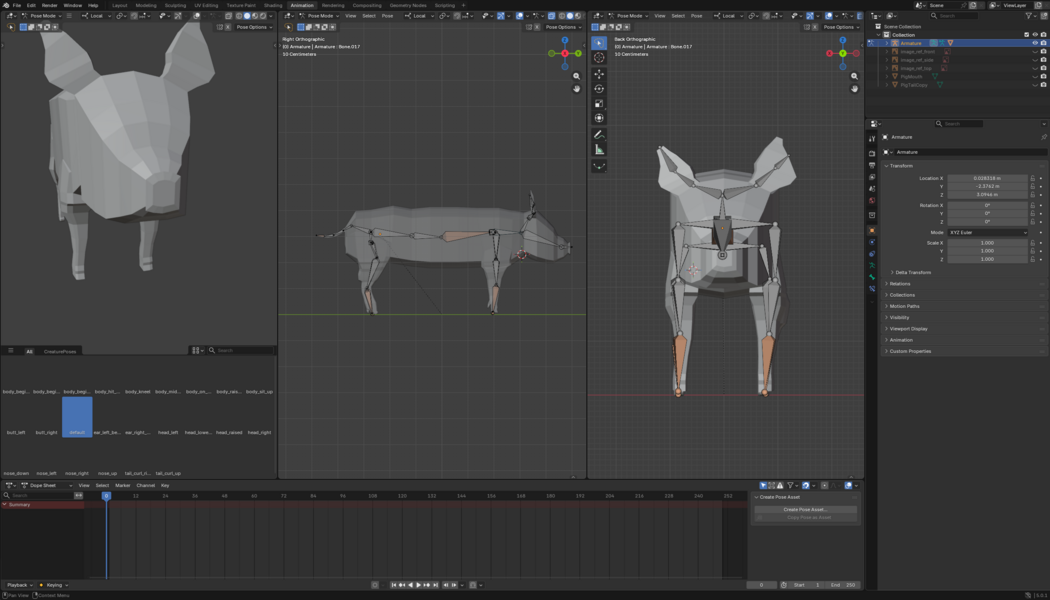Click the Create Pose Asset button
The height and width of the screenshot is (600, 1050).
click(806, 509)
